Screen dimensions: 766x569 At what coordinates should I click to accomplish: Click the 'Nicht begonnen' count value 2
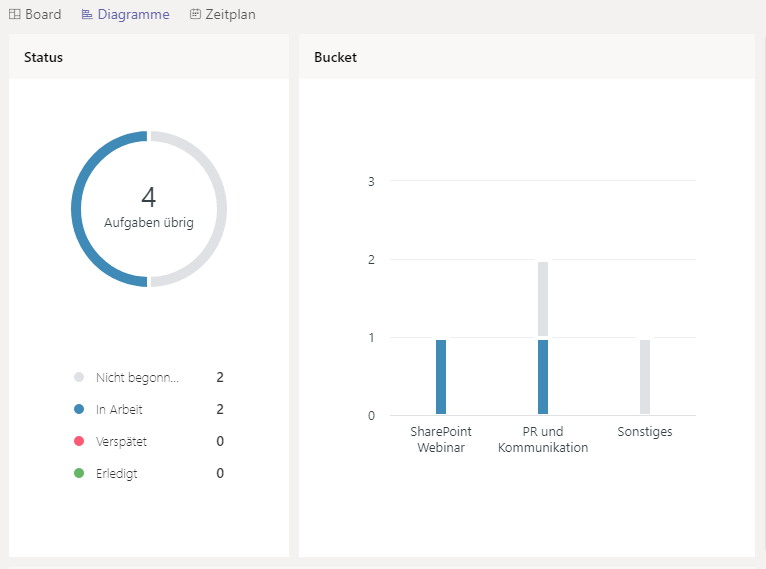[x=220, y=377]
